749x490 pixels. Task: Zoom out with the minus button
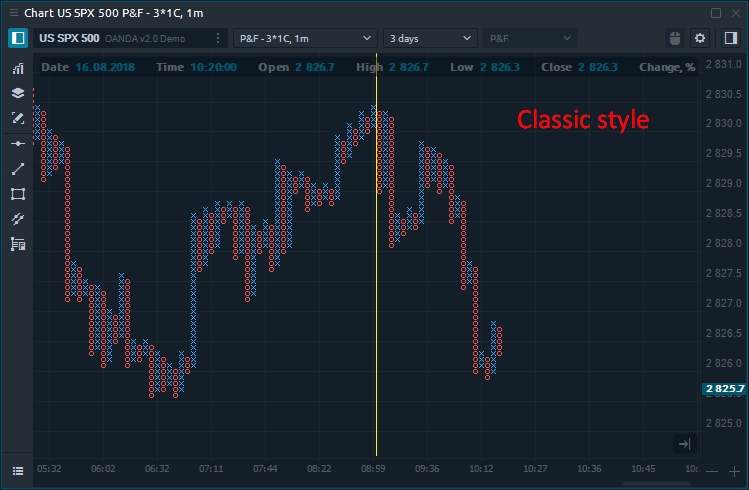pyautogui.click(x=711, y=471)
